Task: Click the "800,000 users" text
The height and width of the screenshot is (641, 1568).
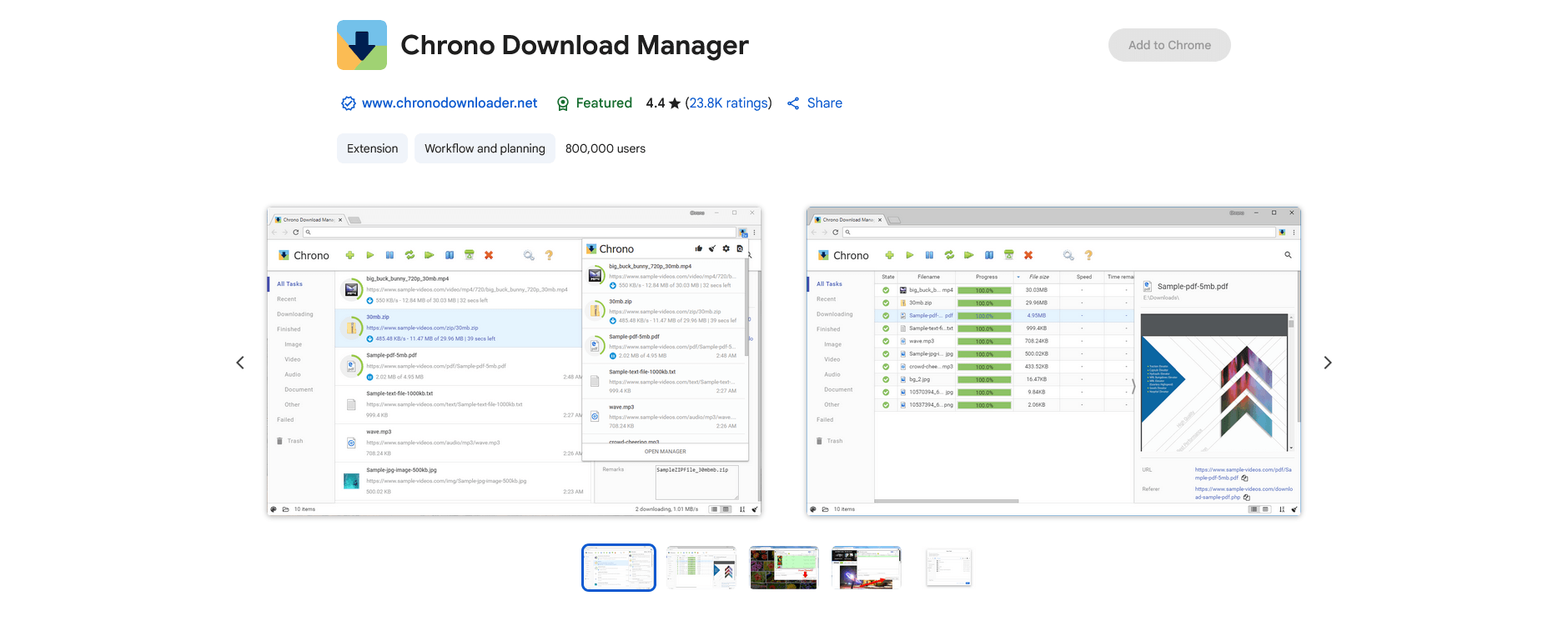Action: tap(606, 148)
